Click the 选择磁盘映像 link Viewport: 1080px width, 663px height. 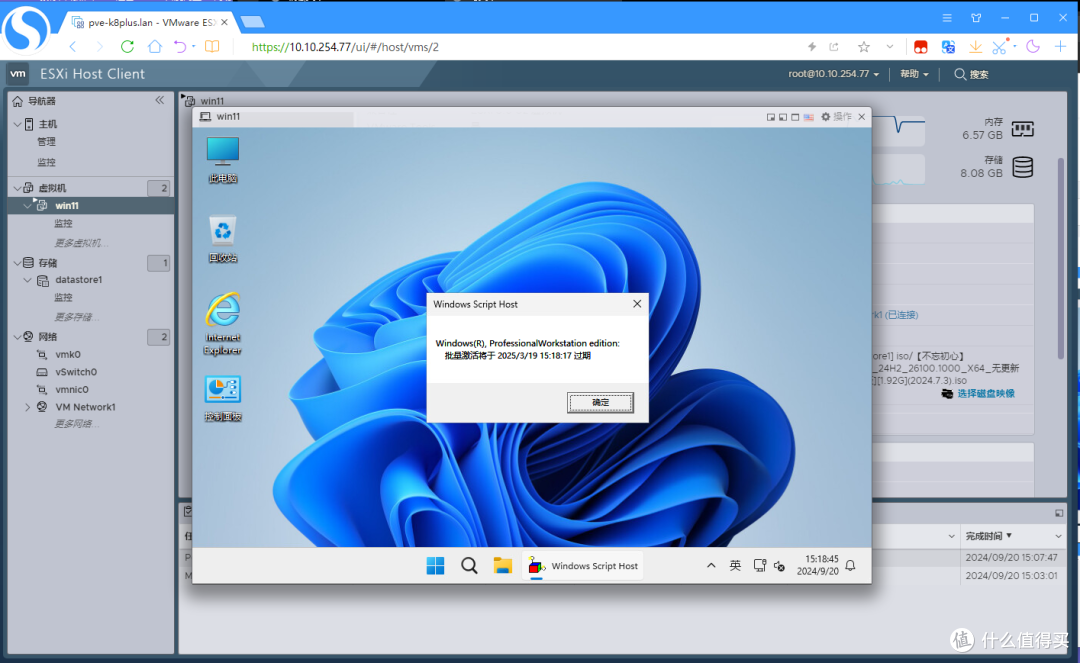click(x=986, y=393)
